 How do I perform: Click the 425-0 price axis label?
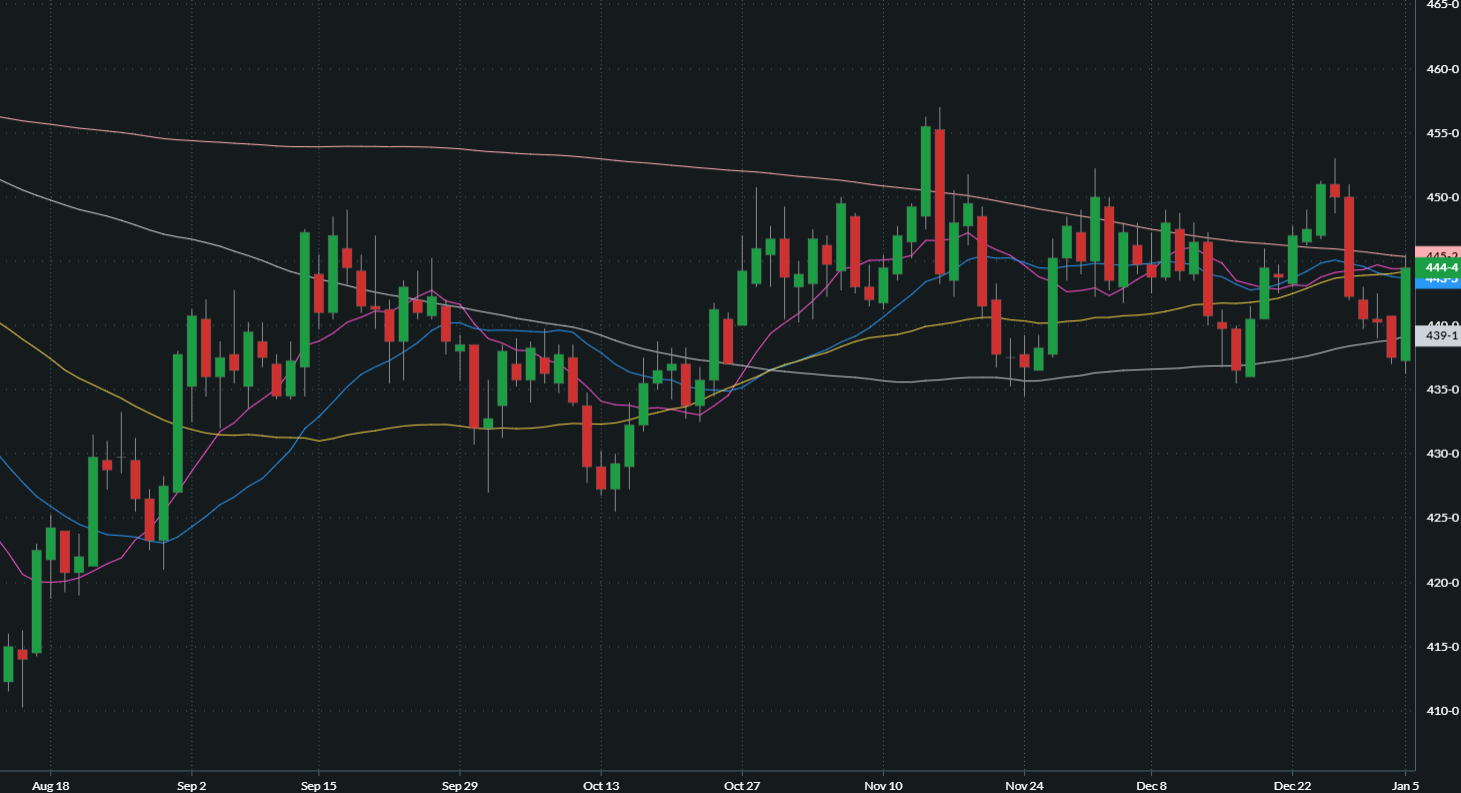click(1441, 518)
